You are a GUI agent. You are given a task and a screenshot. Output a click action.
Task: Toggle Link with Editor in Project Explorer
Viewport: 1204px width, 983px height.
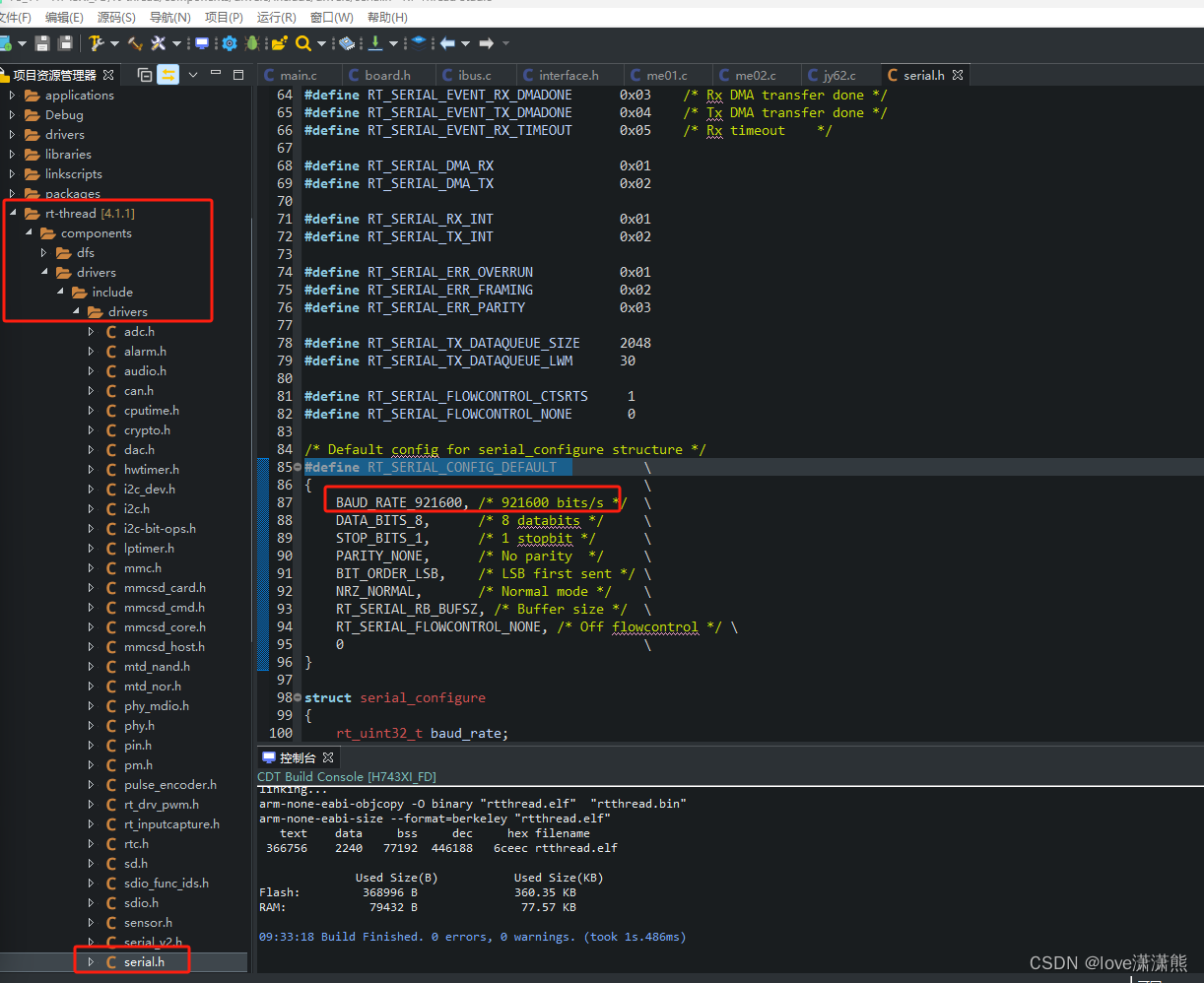click(x=167, y=75)
